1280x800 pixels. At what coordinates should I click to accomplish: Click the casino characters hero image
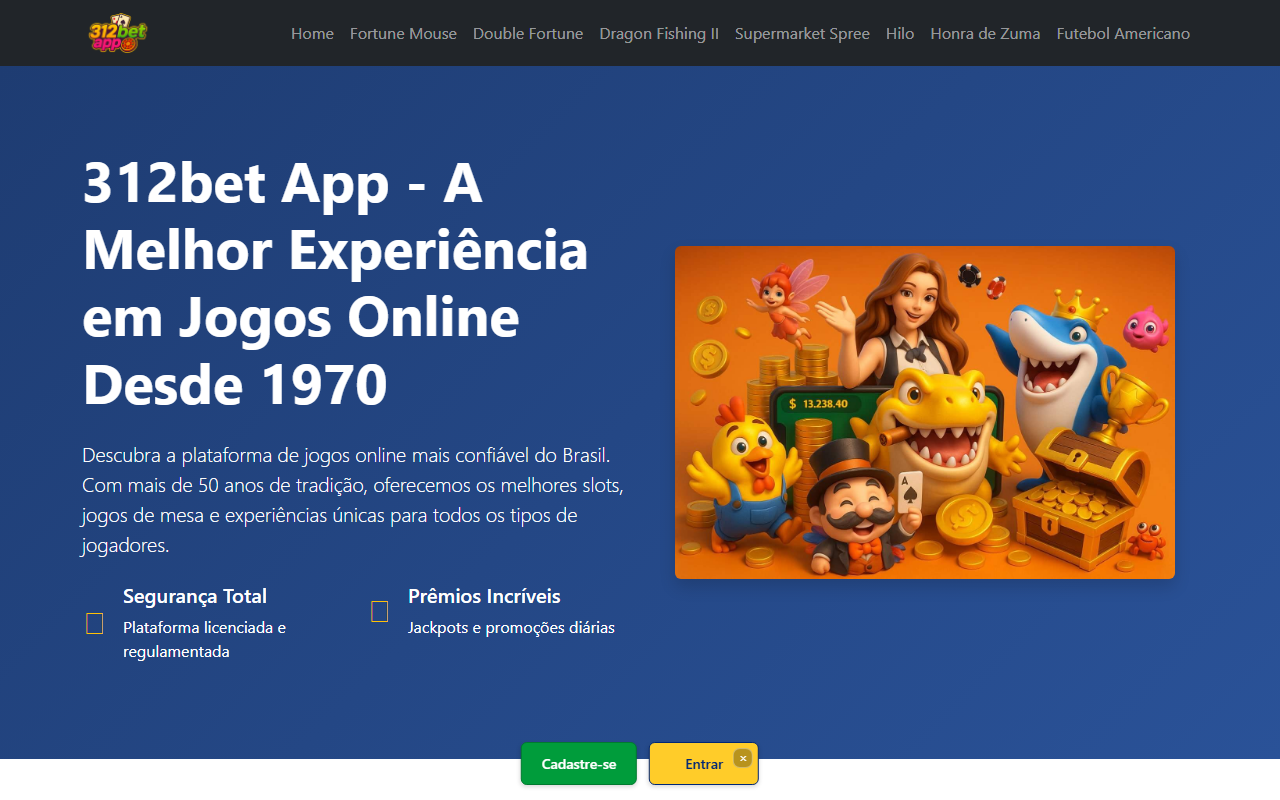pos(925,412)
